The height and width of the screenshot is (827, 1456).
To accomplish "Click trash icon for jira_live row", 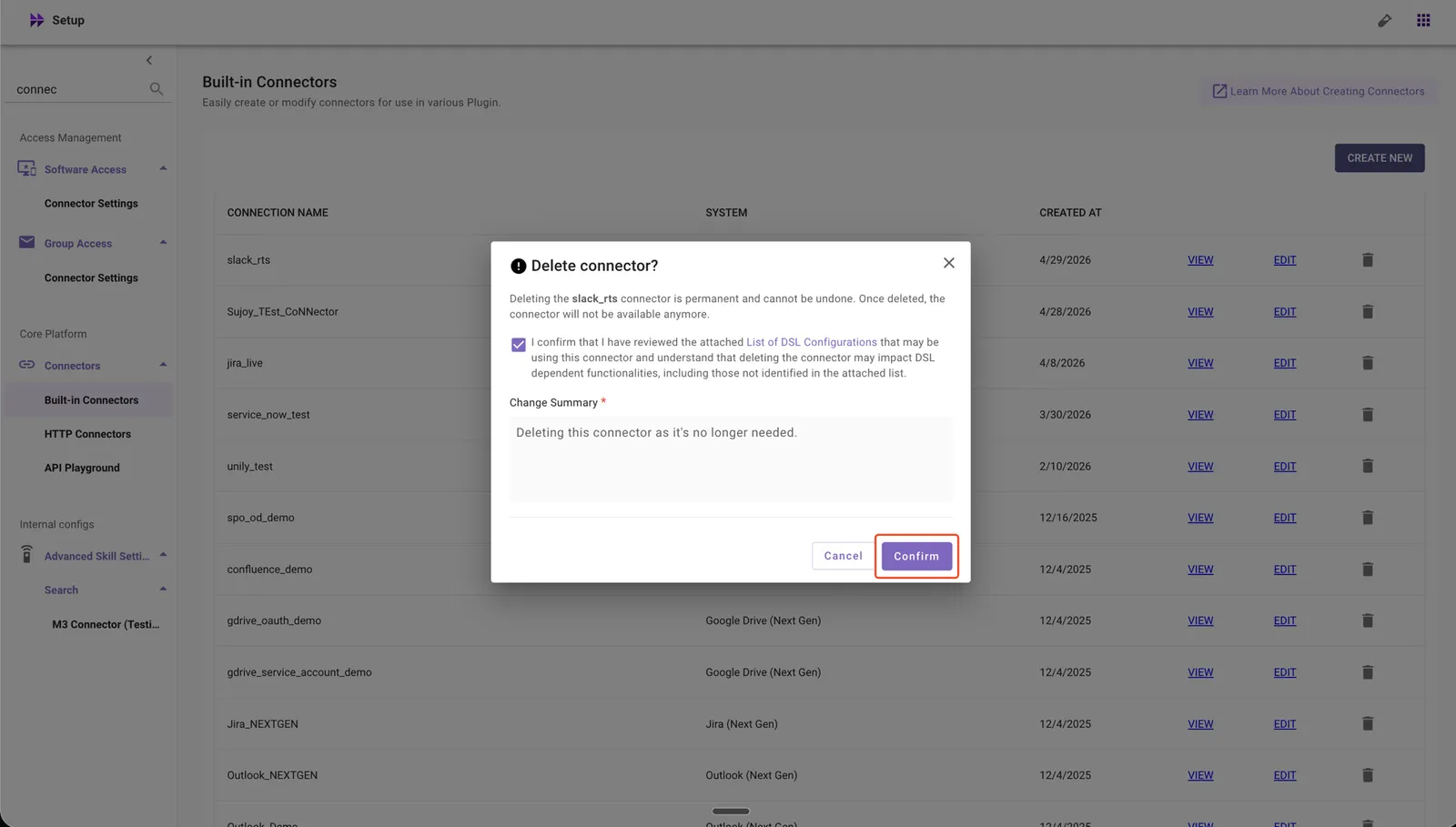I will (x=1367, y=363).
